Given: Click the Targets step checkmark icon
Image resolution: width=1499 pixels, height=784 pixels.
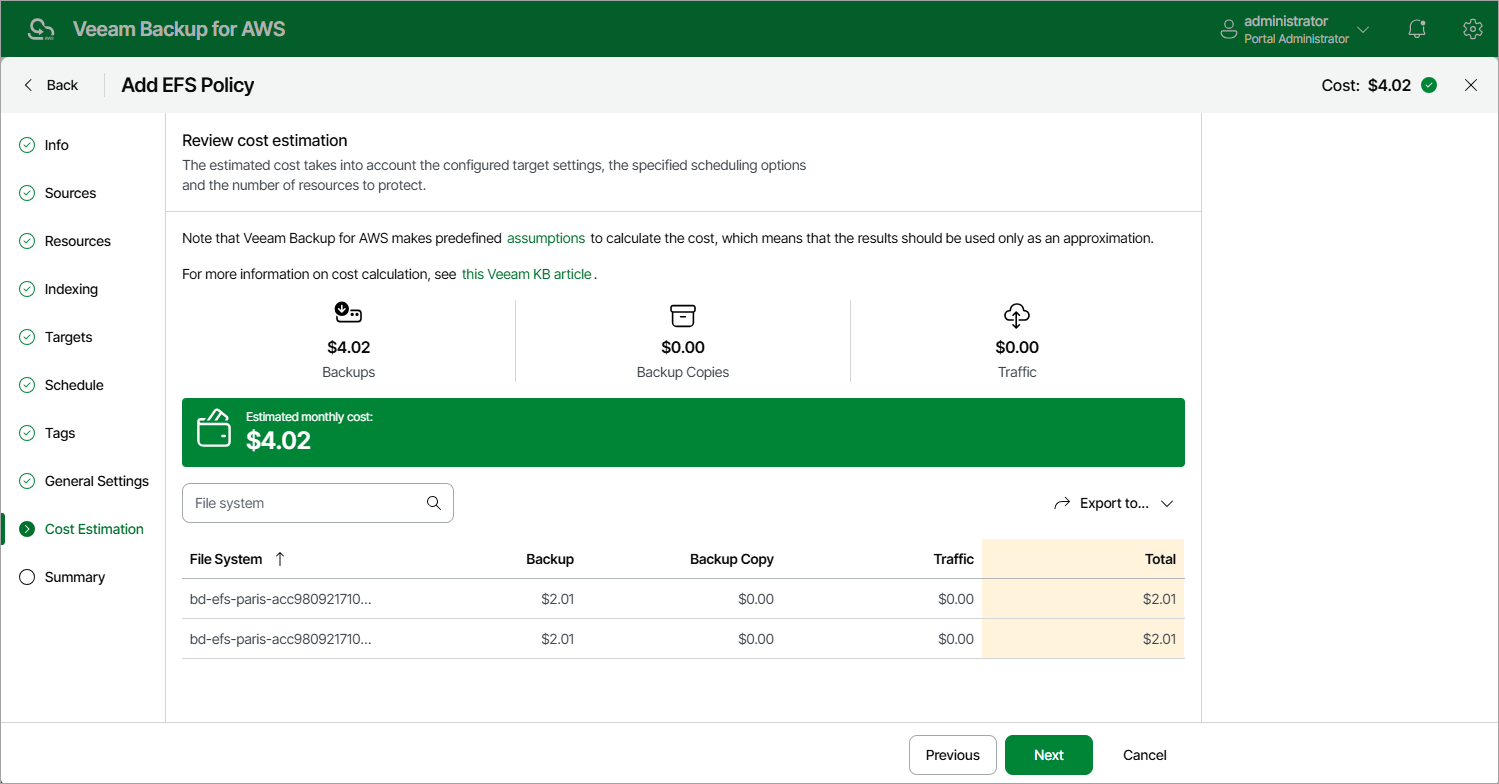Looking at the screenshot, I should tap(27, 337).
